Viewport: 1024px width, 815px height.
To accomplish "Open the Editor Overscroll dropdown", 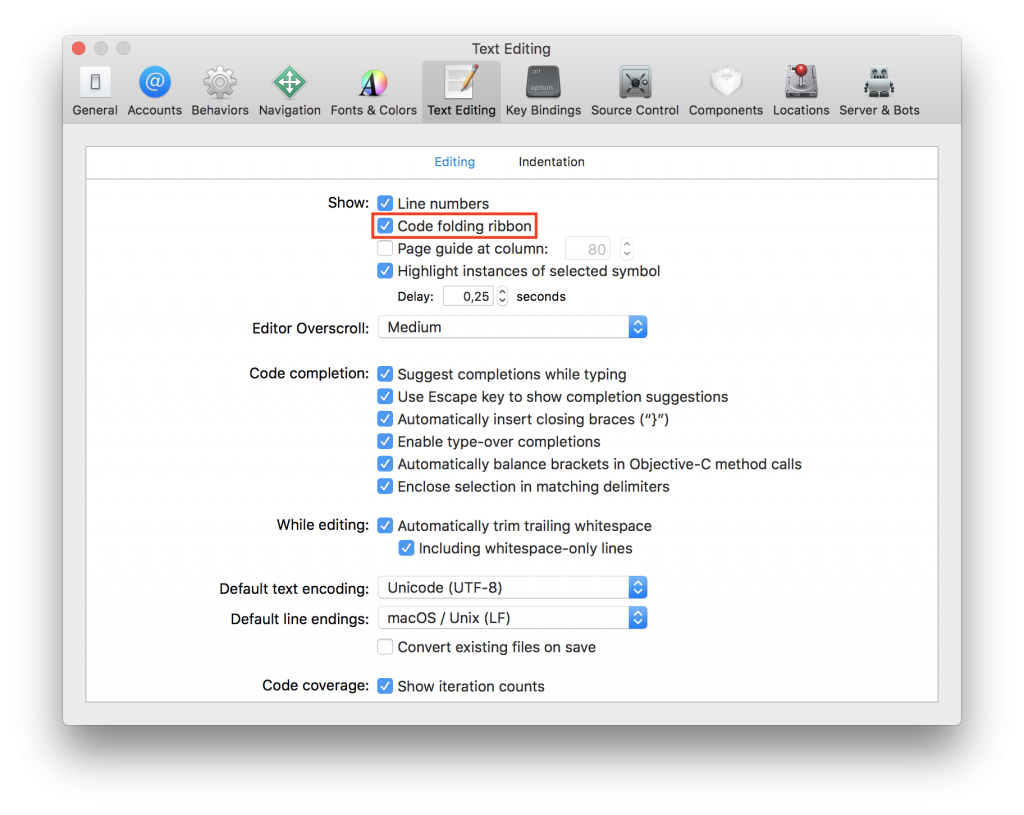I will pos(511,327).
